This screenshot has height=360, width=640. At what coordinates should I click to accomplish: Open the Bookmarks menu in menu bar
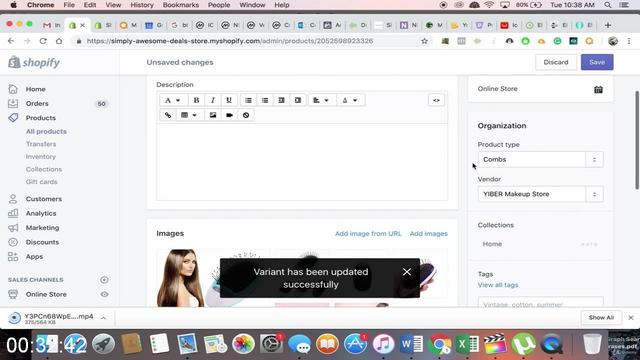tap(181, 5)
